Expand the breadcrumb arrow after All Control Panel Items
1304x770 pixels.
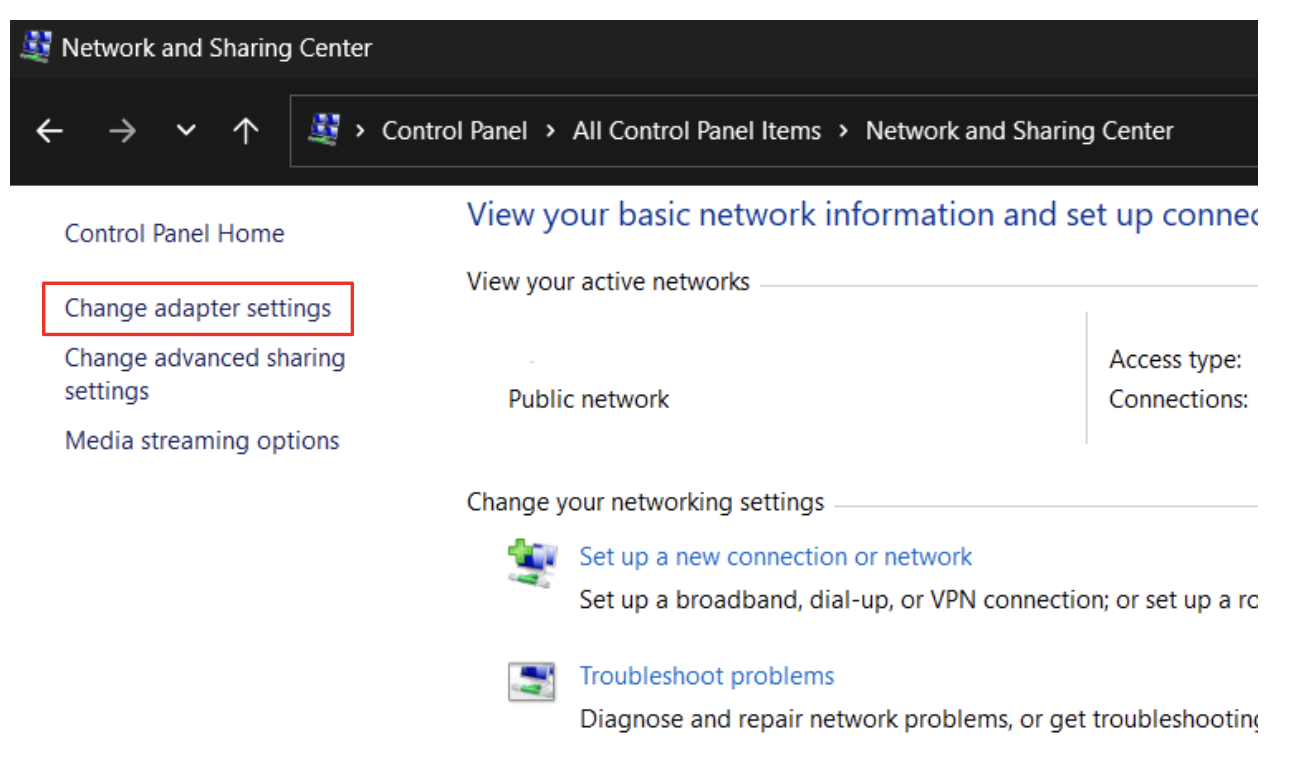point(843,130)
